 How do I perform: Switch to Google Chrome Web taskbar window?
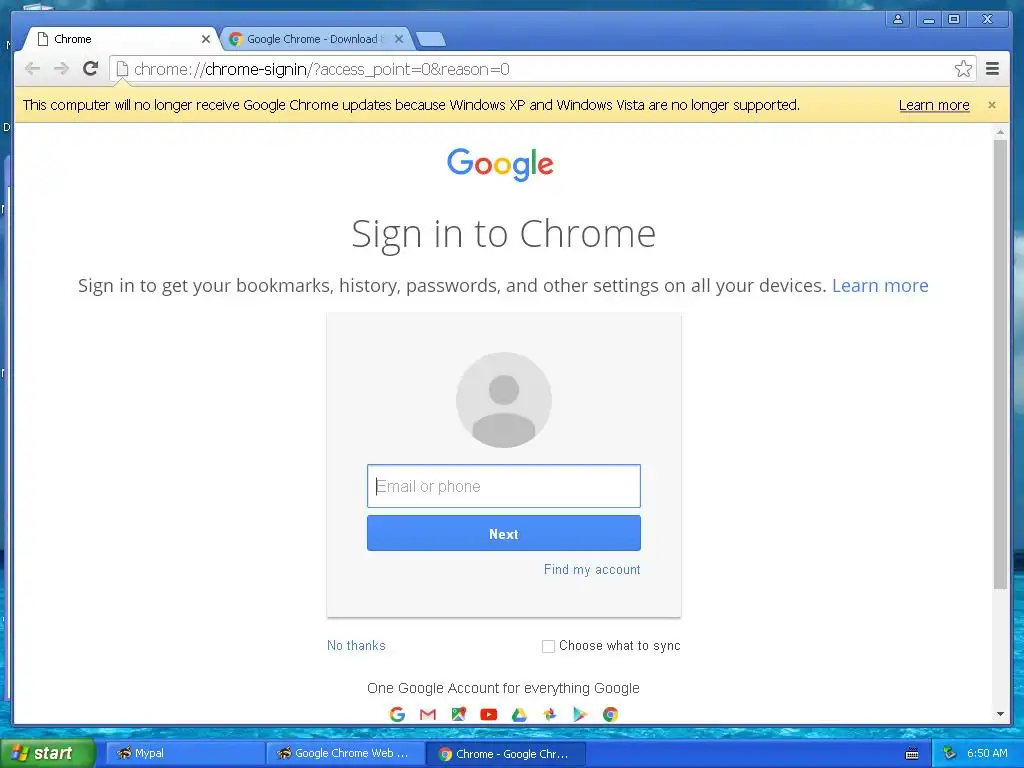pos(345,753)
